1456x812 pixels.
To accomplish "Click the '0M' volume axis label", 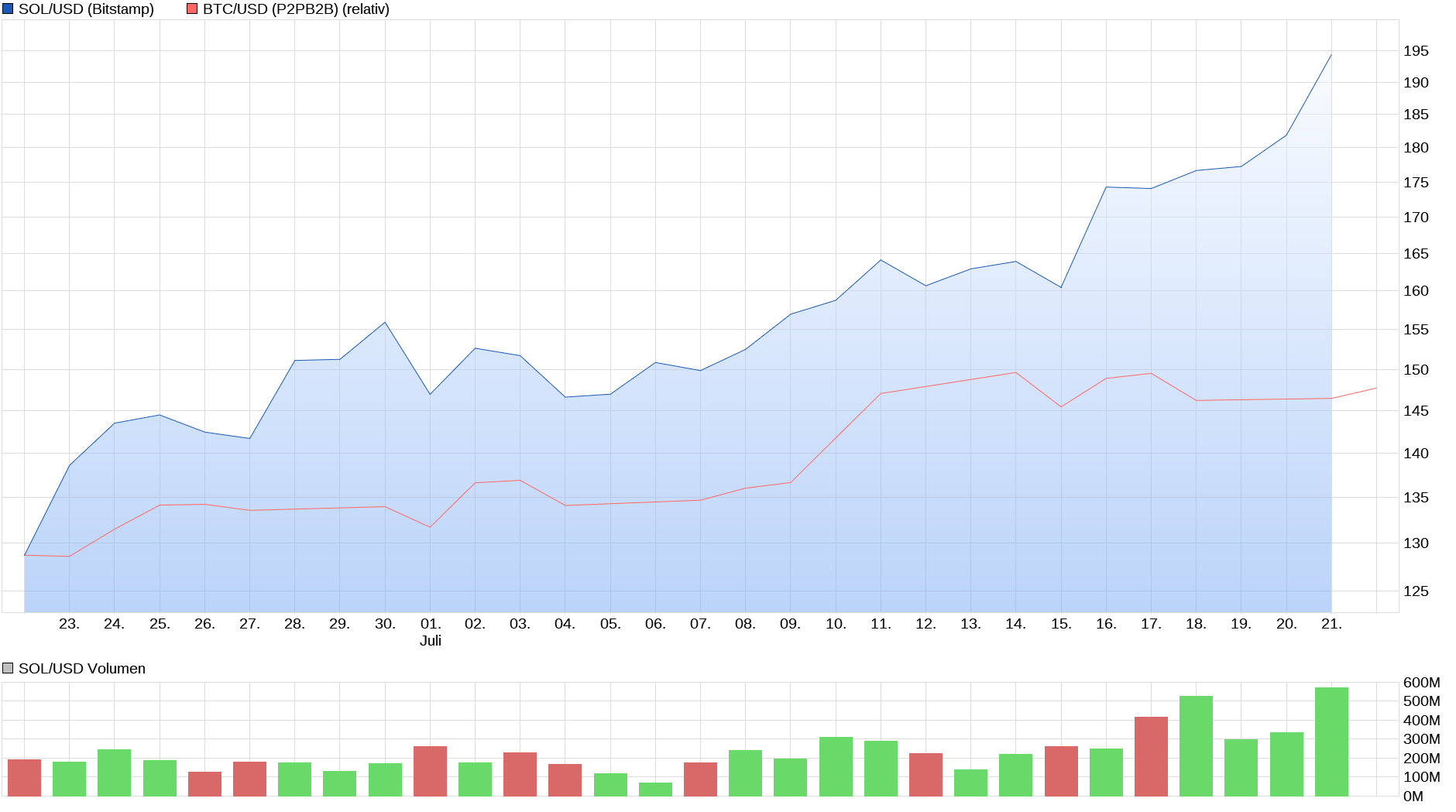I will (x=1413, y=797).
